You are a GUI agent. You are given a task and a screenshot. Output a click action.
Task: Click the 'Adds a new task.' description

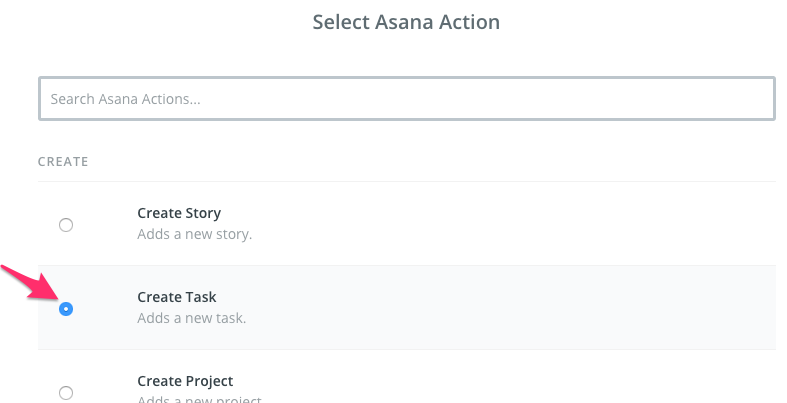192,318
